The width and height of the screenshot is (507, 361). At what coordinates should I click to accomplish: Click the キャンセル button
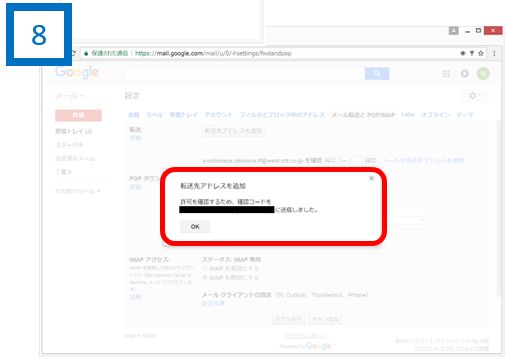click(325, 319)
